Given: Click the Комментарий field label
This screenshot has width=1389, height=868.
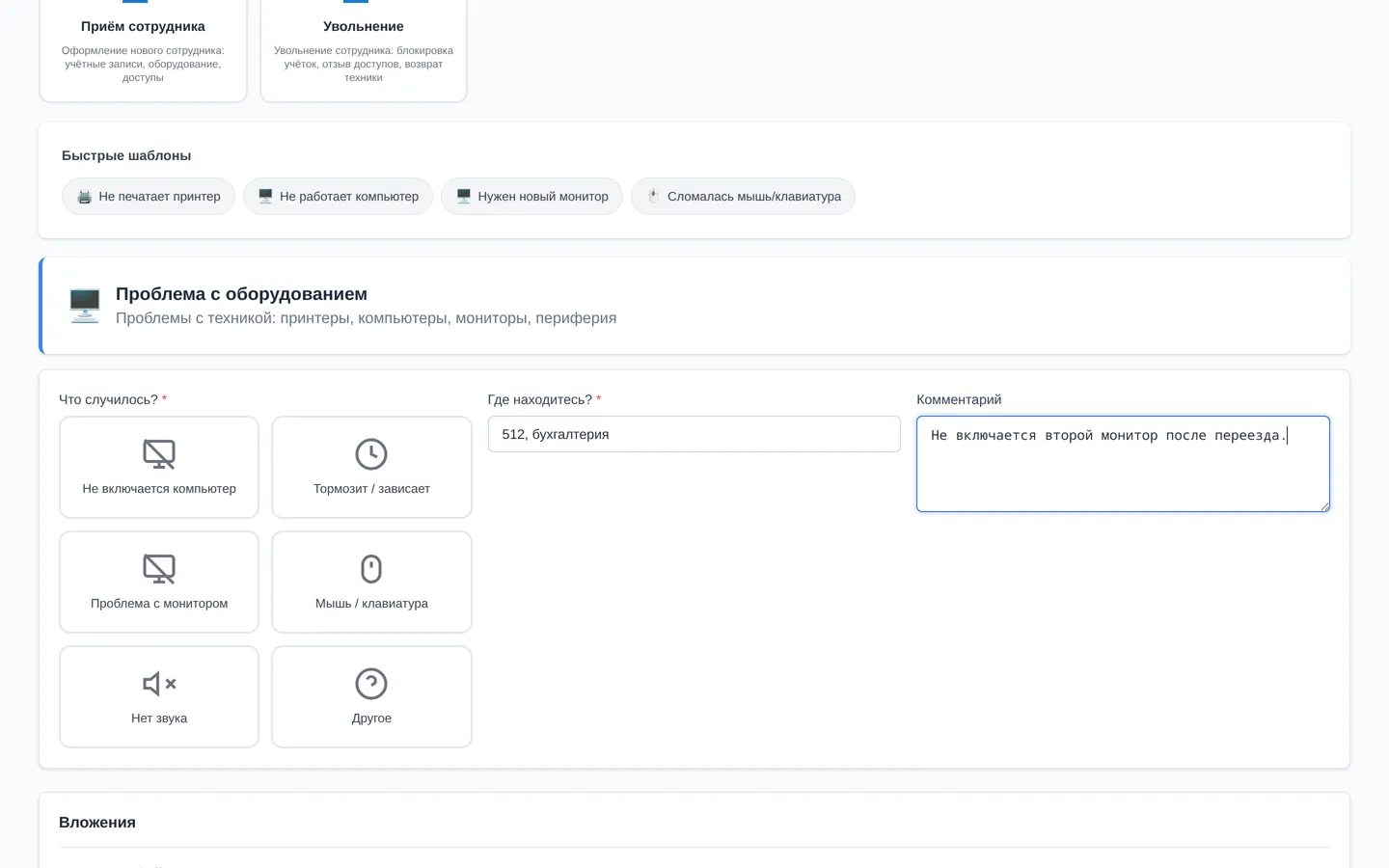Looking at the screenshot, I should click(959, 399).
